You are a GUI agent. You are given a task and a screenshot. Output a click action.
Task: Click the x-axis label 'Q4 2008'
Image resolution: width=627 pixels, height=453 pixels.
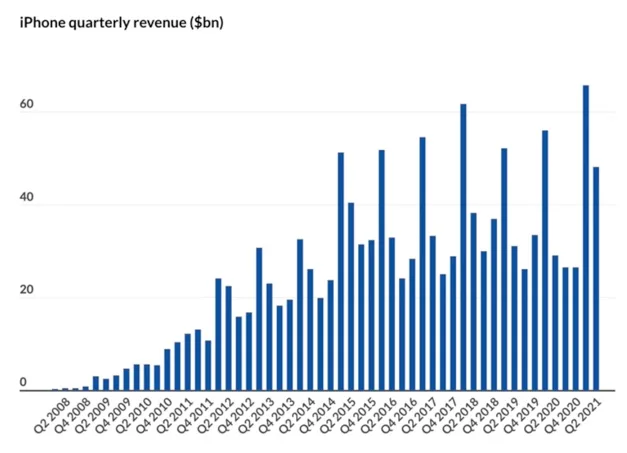[73, 416]
